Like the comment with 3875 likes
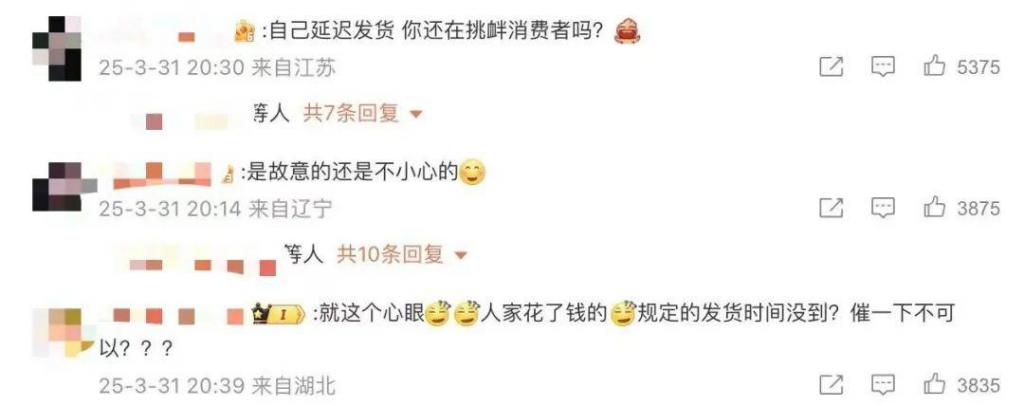1024x406 pixels. click(x=935, y=208)
